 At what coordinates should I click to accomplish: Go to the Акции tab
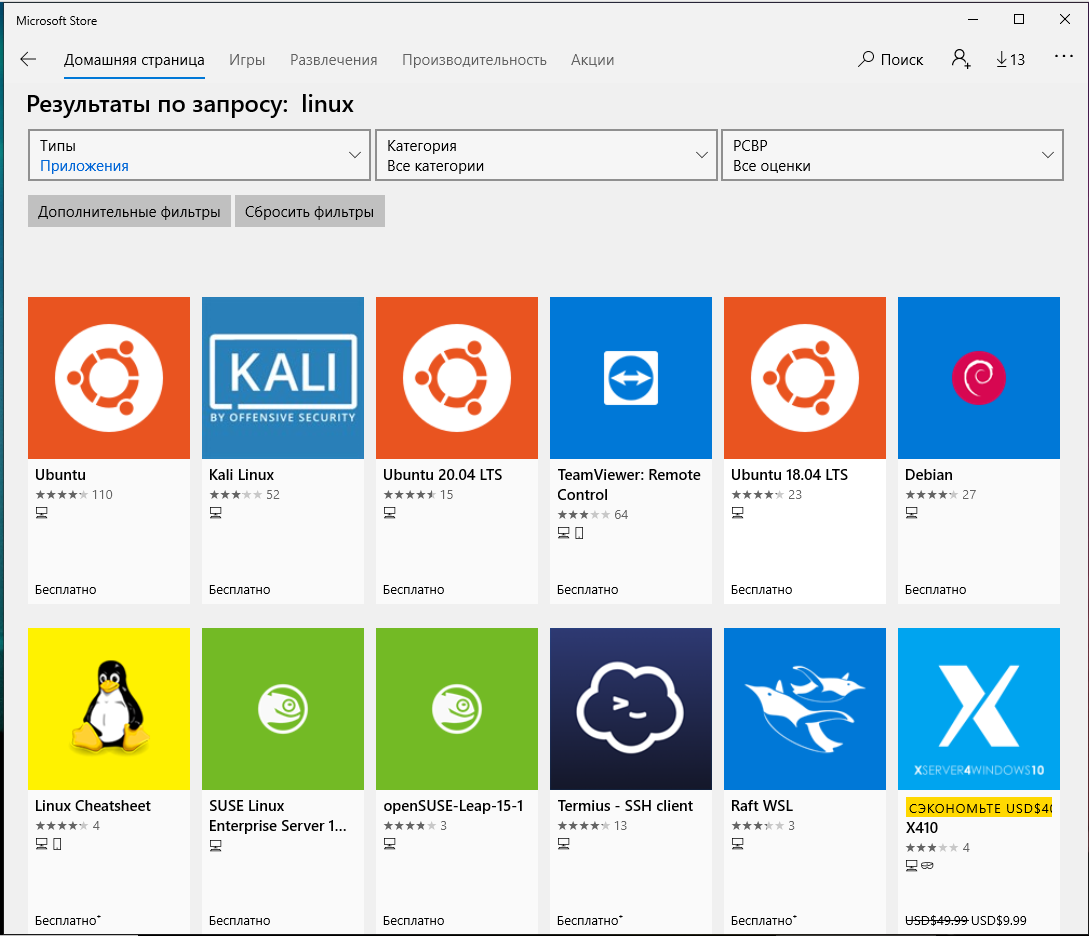click(592, 60)
